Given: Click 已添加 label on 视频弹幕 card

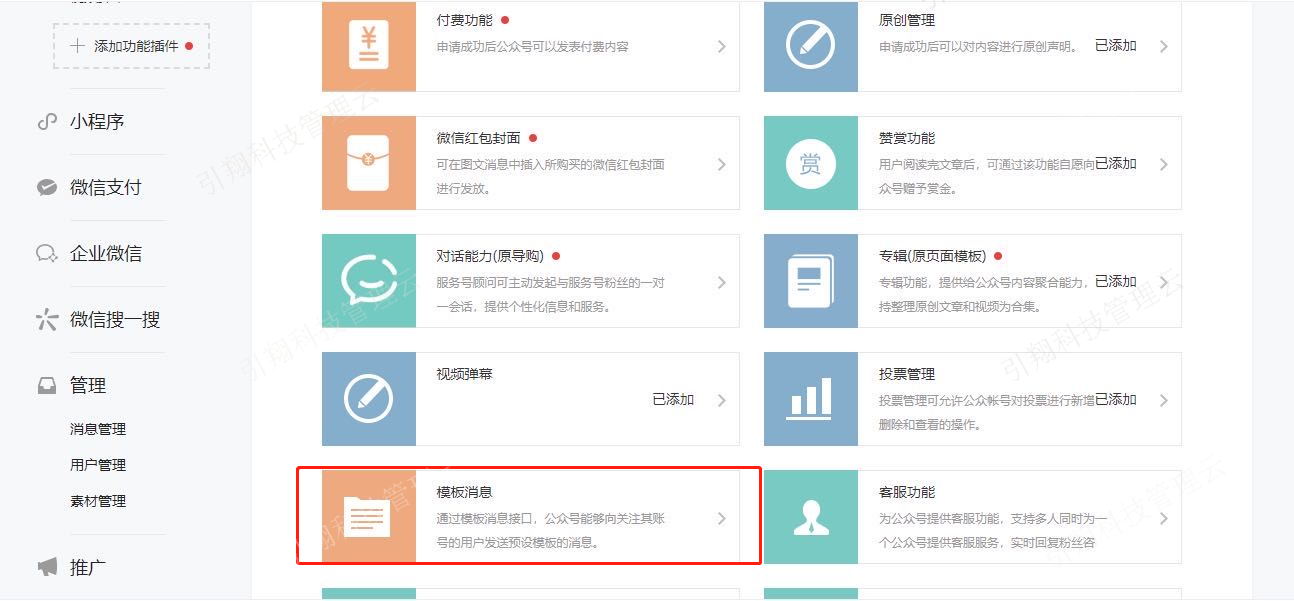Looking at the screenshot, I should click(x=674, y=400).
